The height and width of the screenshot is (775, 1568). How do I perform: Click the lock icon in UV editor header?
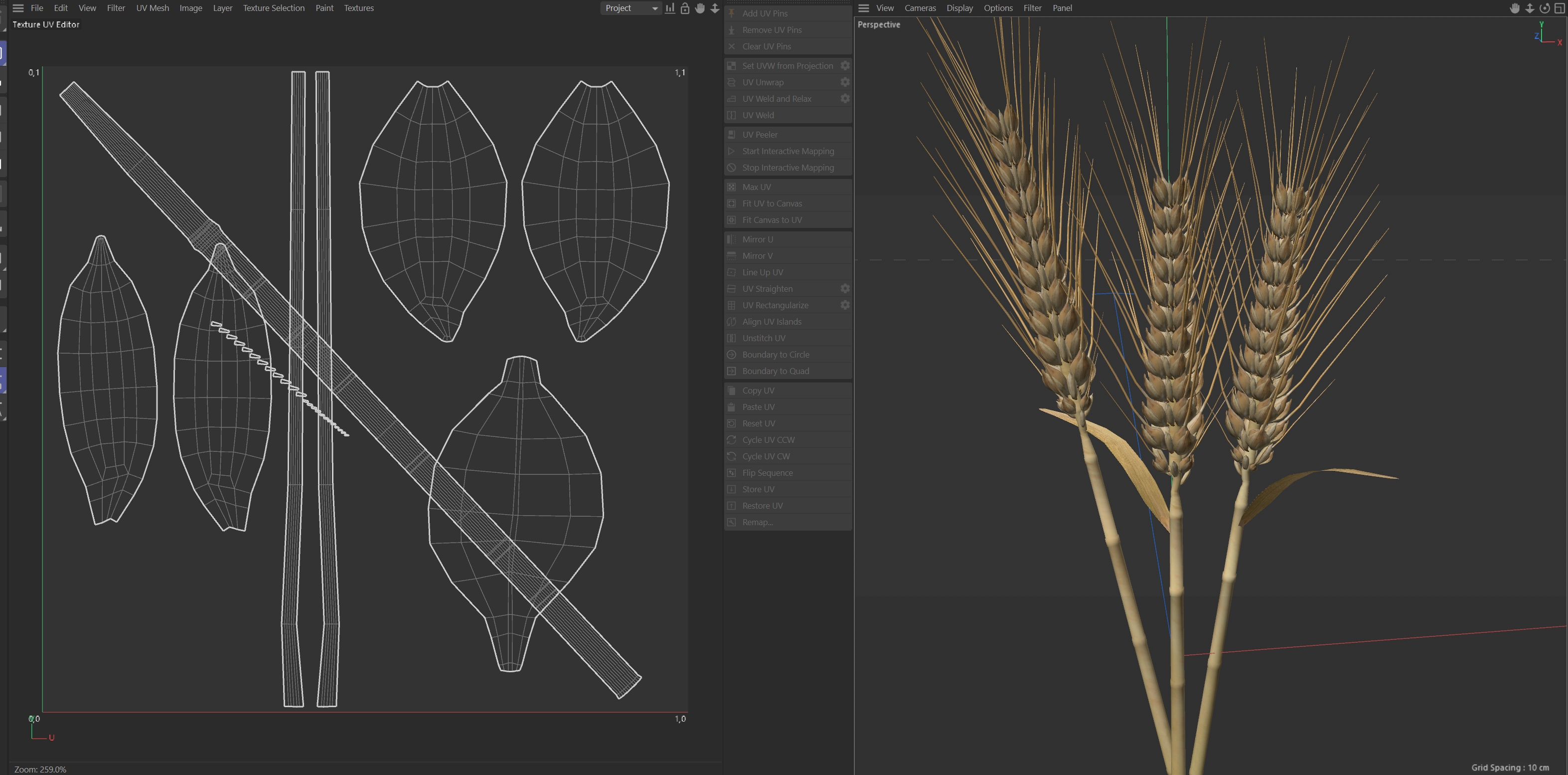[x=685, y=8]
